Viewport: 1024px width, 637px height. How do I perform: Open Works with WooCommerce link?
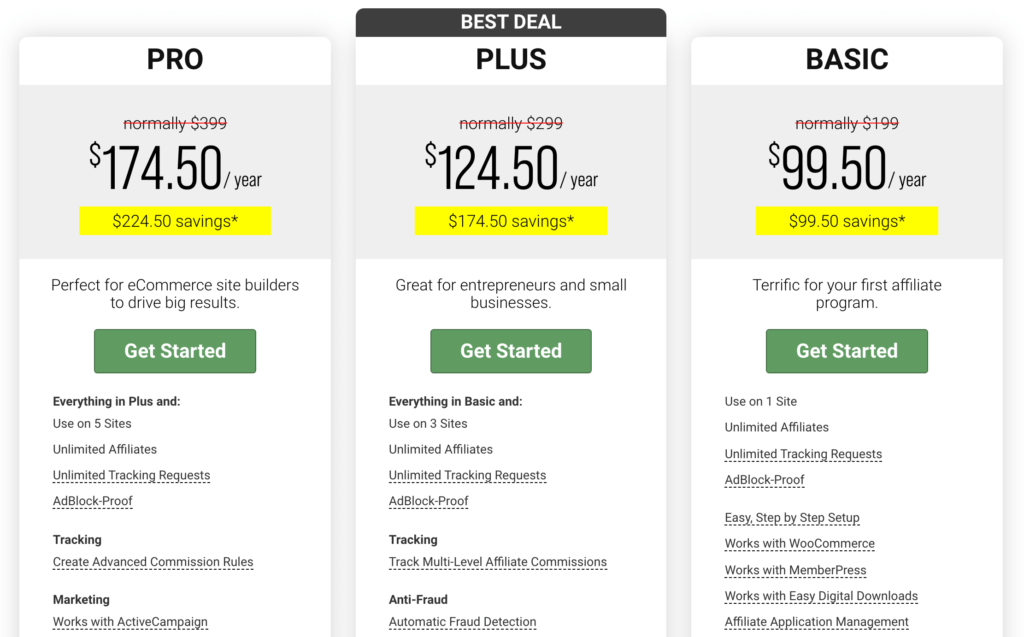tap(799, 544)
